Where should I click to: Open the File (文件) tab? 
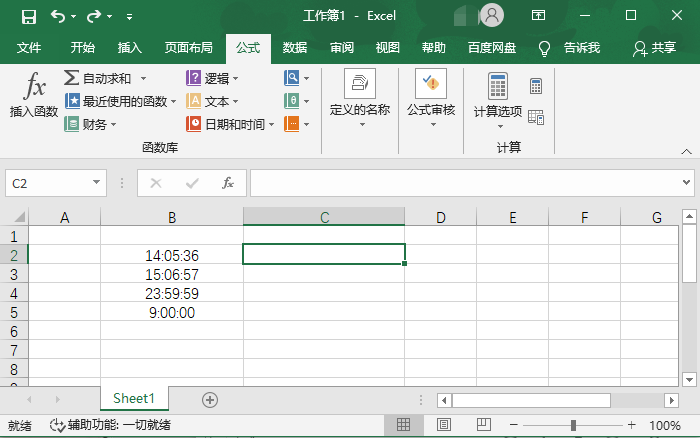[x=29, y=47]
